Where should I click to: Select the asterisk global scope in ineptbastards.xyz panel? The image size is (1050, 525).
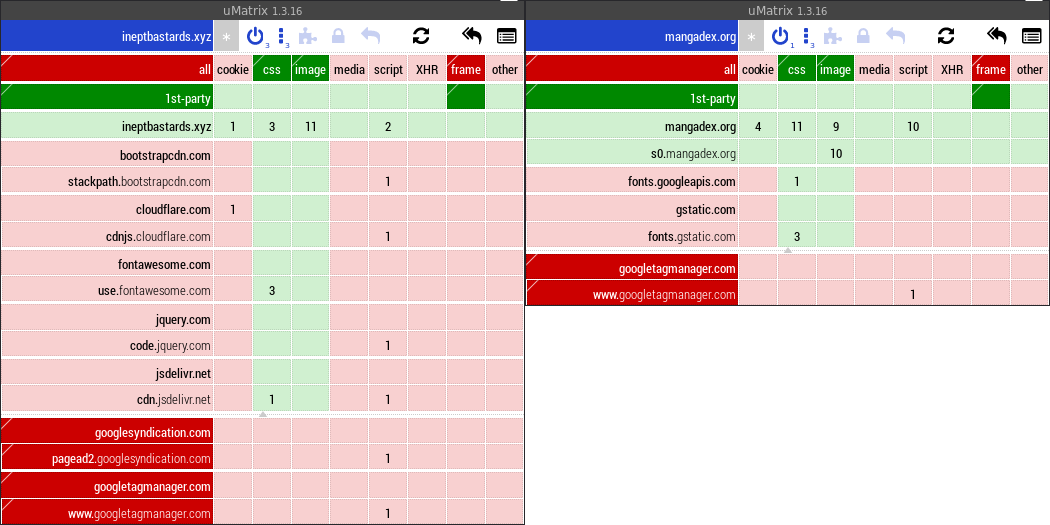pos(226,36)
